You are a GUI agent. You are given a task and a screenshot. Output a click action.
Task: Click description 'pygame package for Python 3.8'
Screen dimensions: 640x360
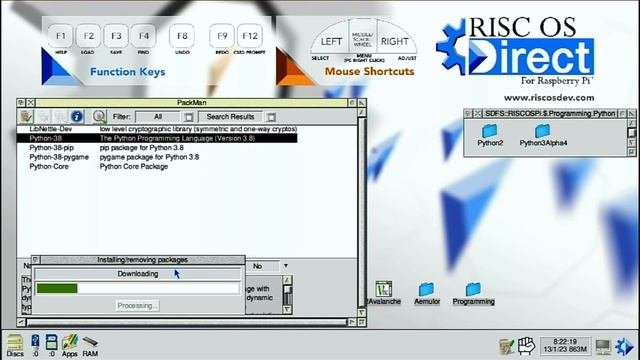(x=149, y=157)
